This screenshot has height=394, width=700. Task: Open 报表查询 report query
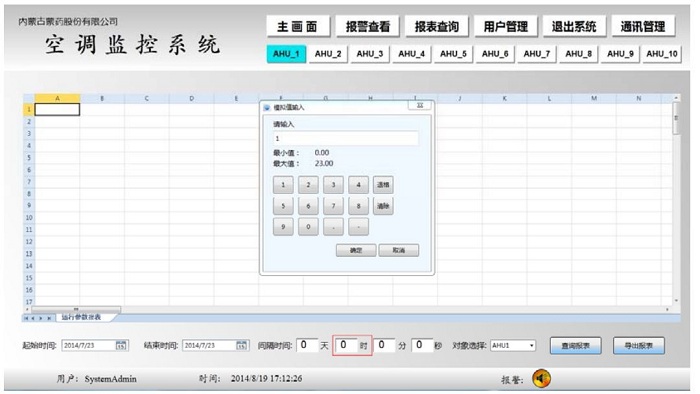pos(436,26)
